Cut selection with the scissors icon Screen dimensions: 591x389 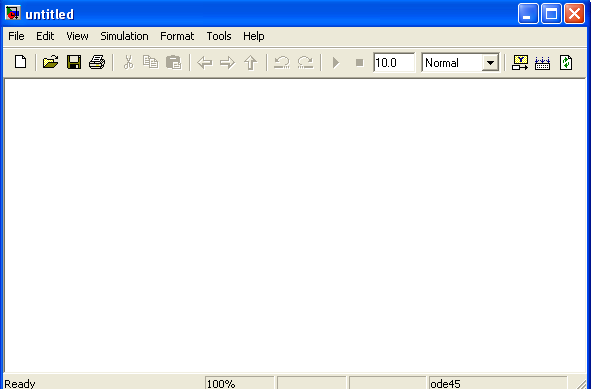(129, 62)
